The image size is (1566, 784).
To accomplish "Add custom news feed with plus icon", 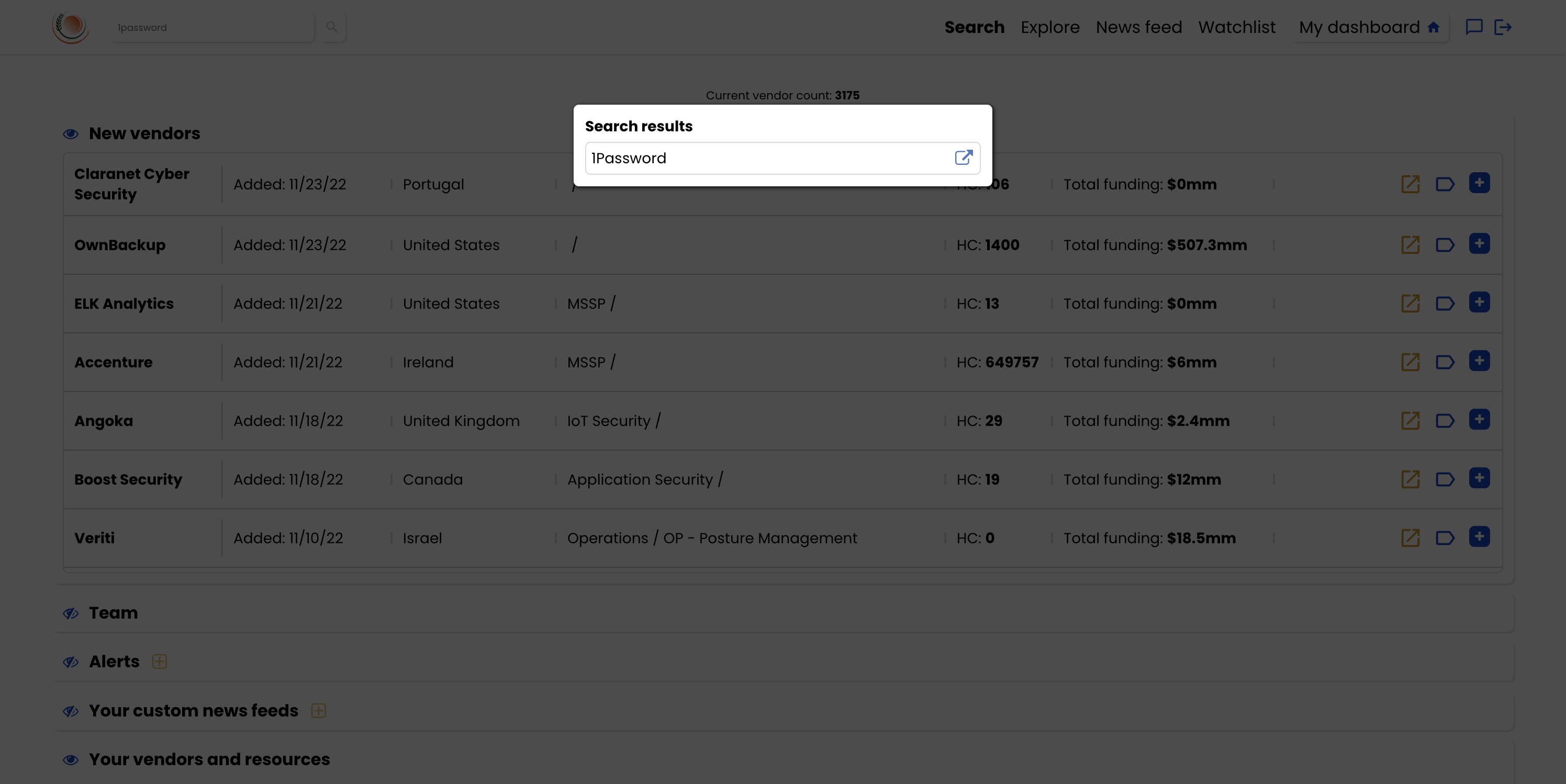I will [319, 710].
